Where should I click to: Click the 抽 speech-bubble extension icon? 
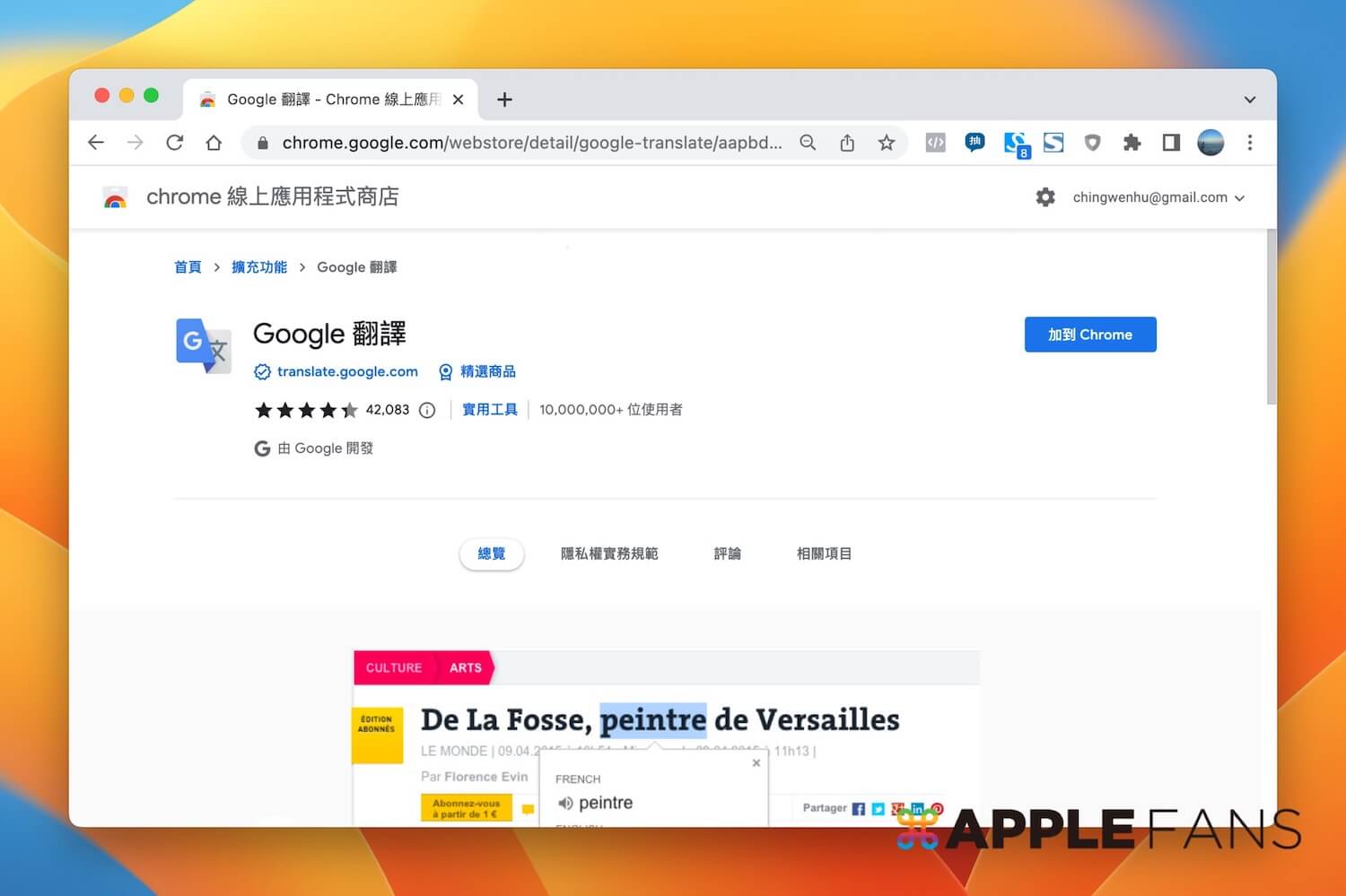pyautogui.click(x=975, y=142)
